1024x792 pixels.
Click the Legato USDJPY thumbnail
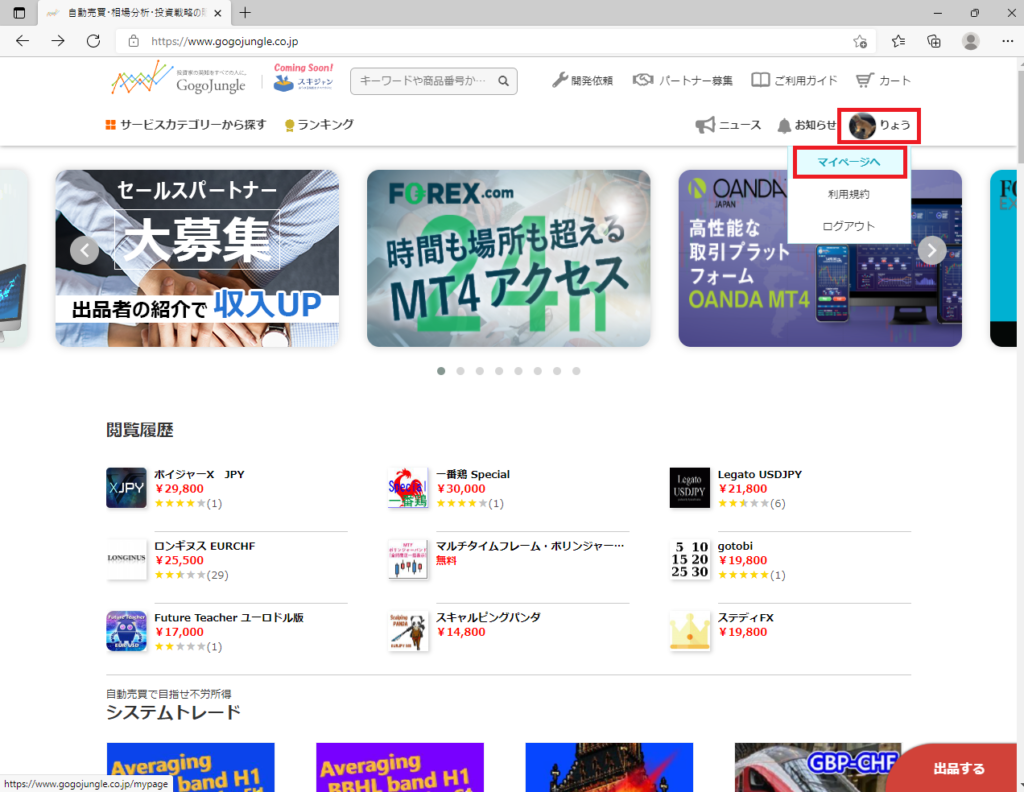coord(690,488)
